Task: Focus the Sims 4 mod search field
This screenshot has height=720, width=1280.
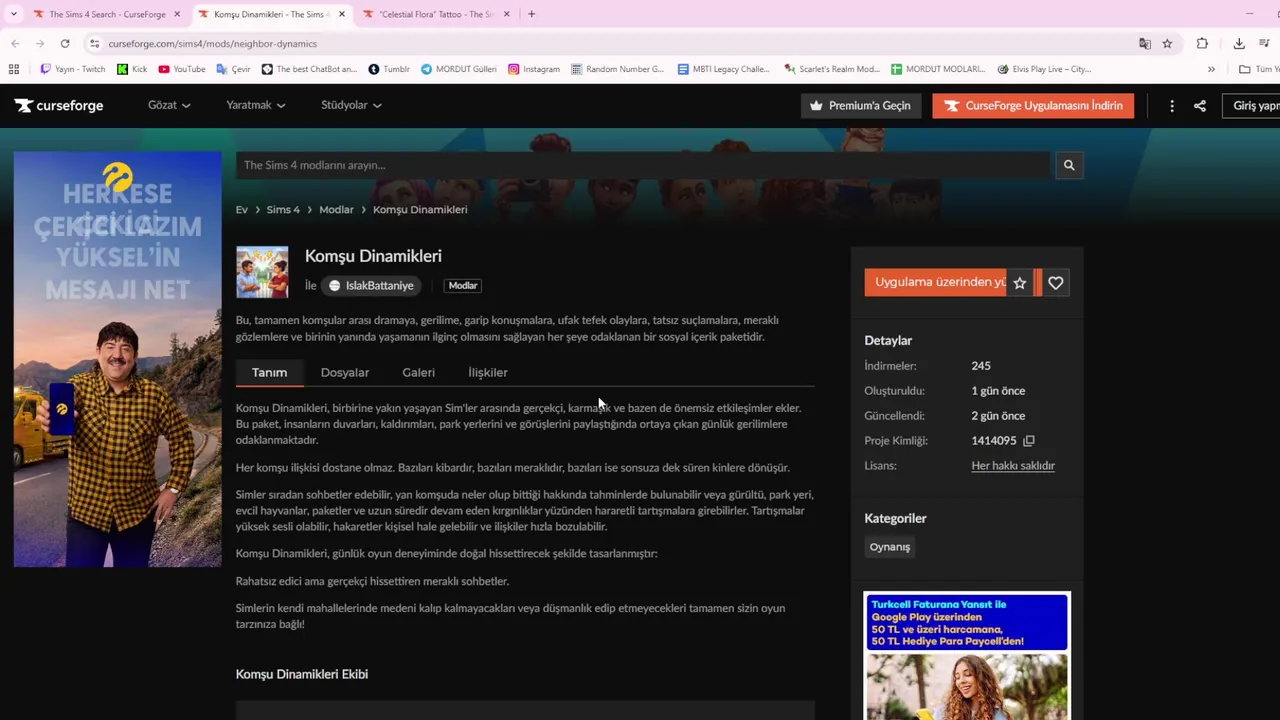Action: [x=643, y=165]
